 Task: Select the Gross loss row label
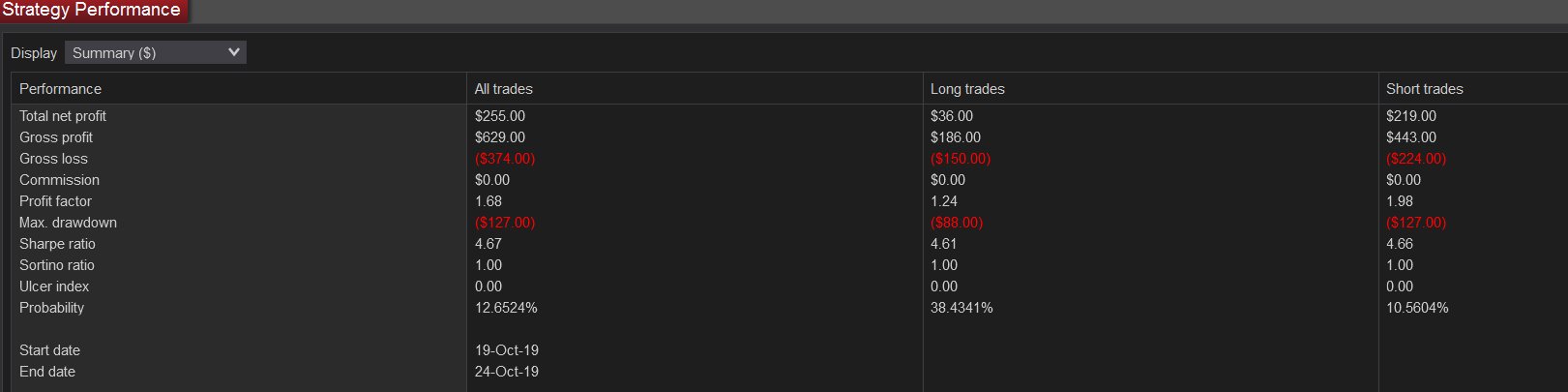(53, 159)
